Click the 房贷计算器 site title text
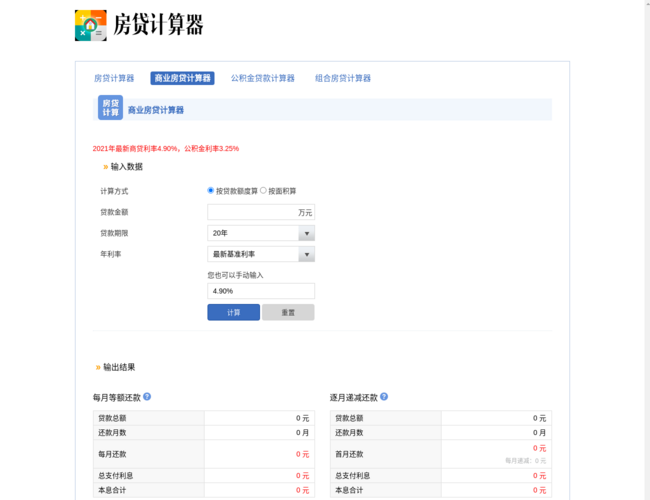The image size is (650, 500). (158, 24)
